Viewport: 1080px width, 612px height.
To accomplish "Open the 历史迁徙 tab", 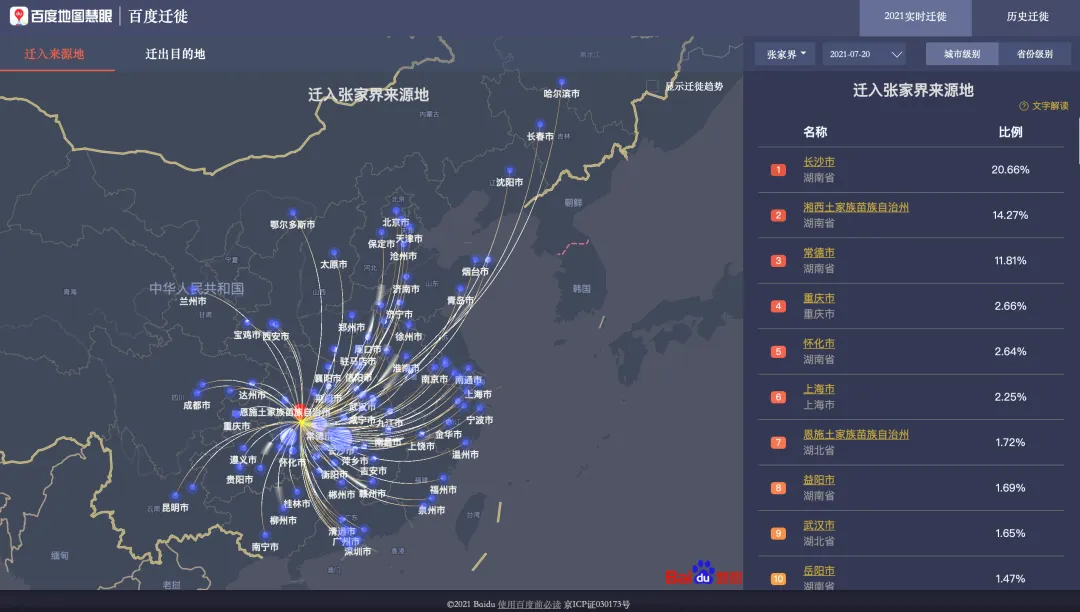I will [x=1027, y=17].
